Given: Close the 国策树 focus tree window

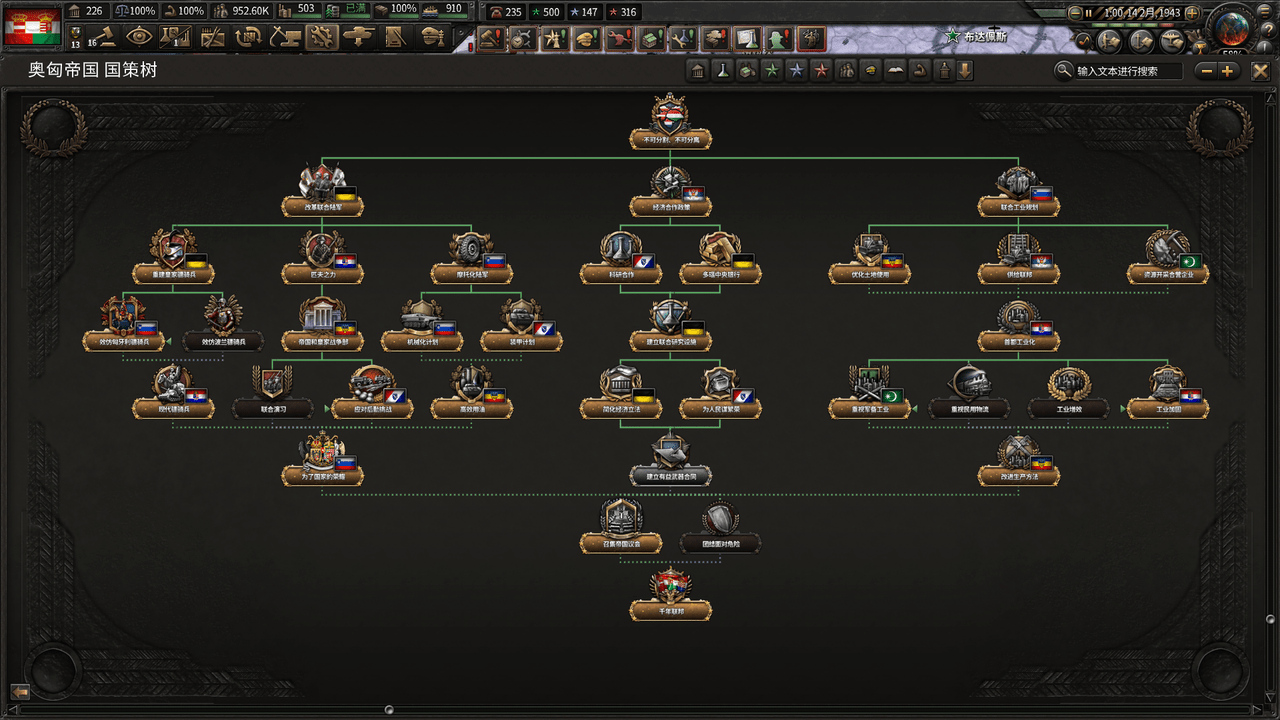Looking at the screenshot, I should tap(1260, 71).
